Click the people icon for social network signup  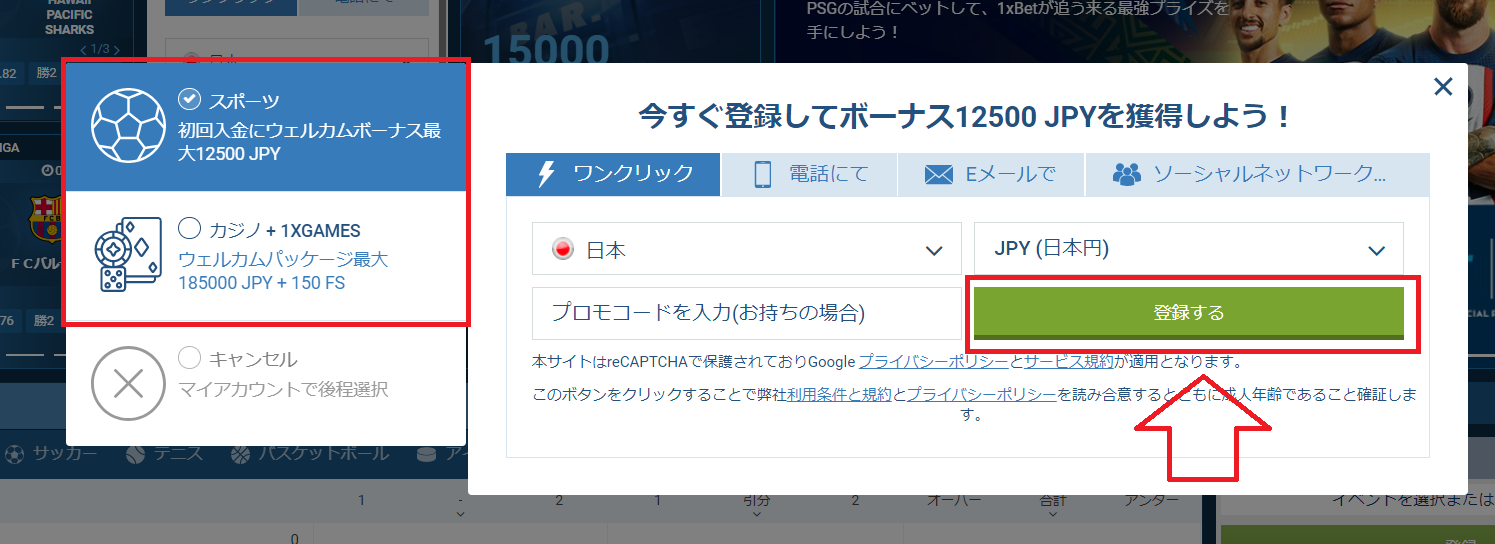1127,174
